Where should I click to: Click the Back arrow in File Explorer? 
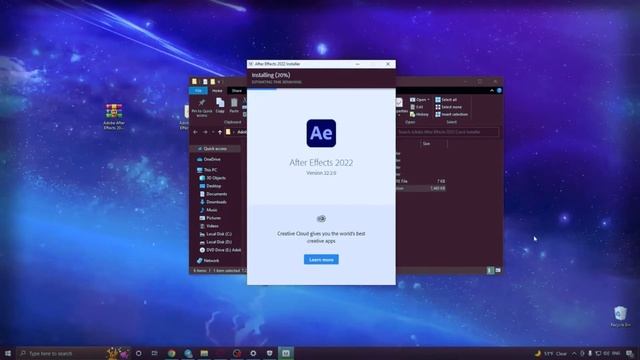coord(196,132)
